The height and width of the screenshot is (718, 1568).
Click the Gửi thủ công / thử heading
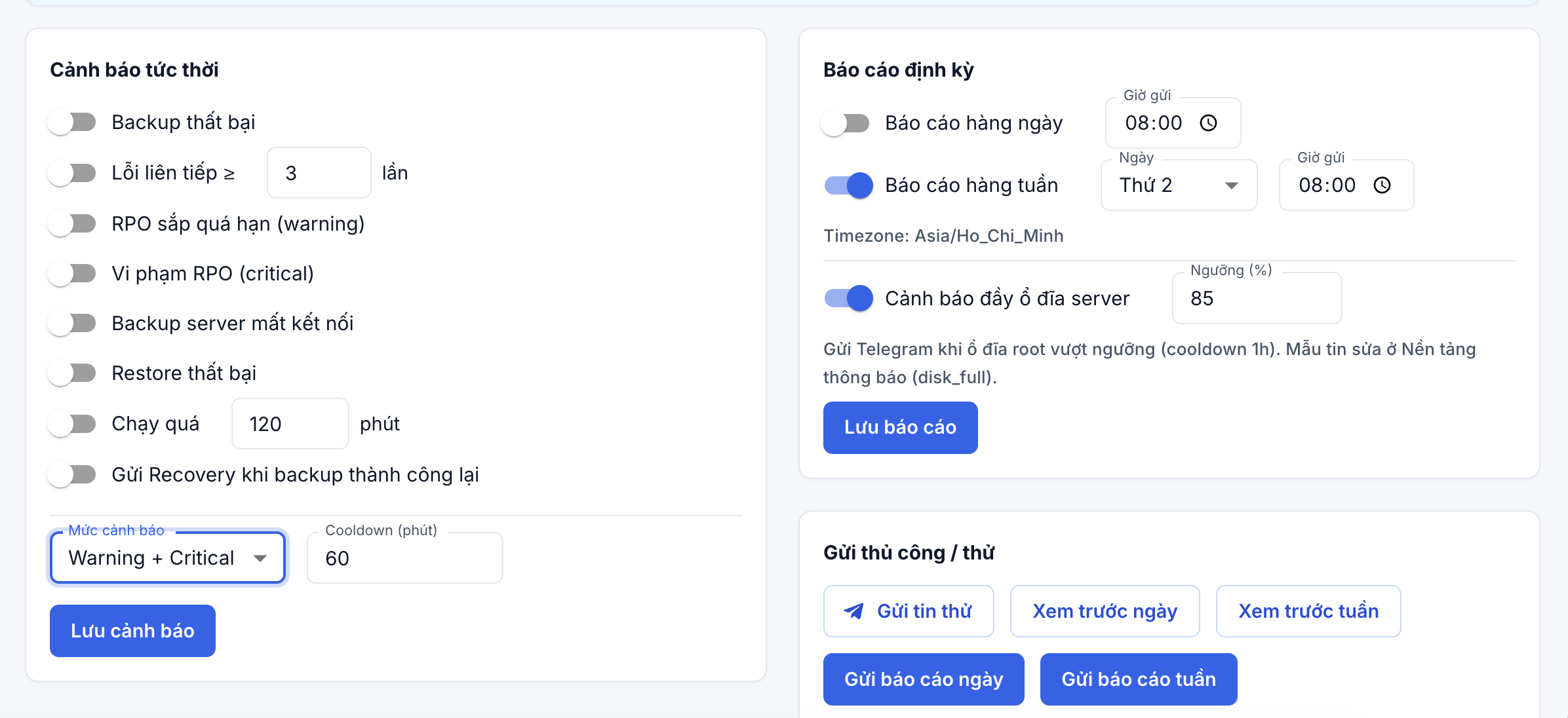point(909,552)
